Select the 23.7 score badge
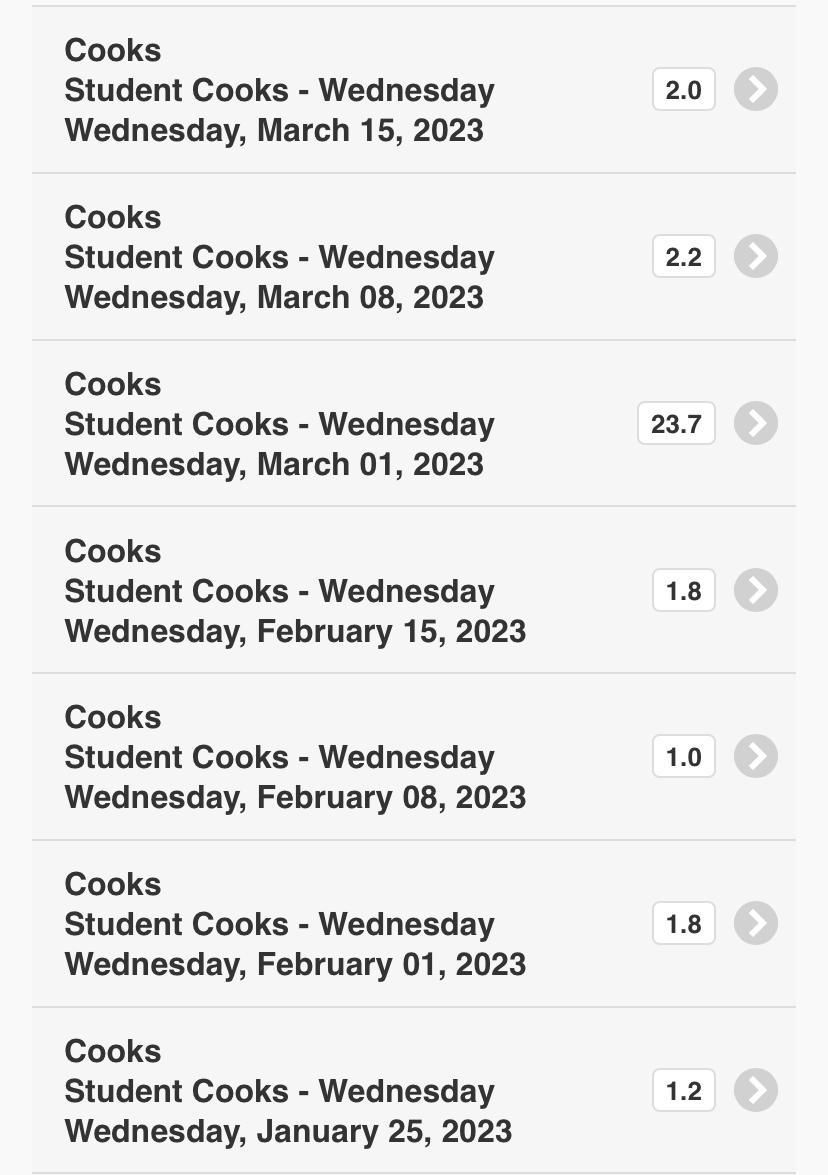The height and width of the screenshot is (1175, 828). 676,424
